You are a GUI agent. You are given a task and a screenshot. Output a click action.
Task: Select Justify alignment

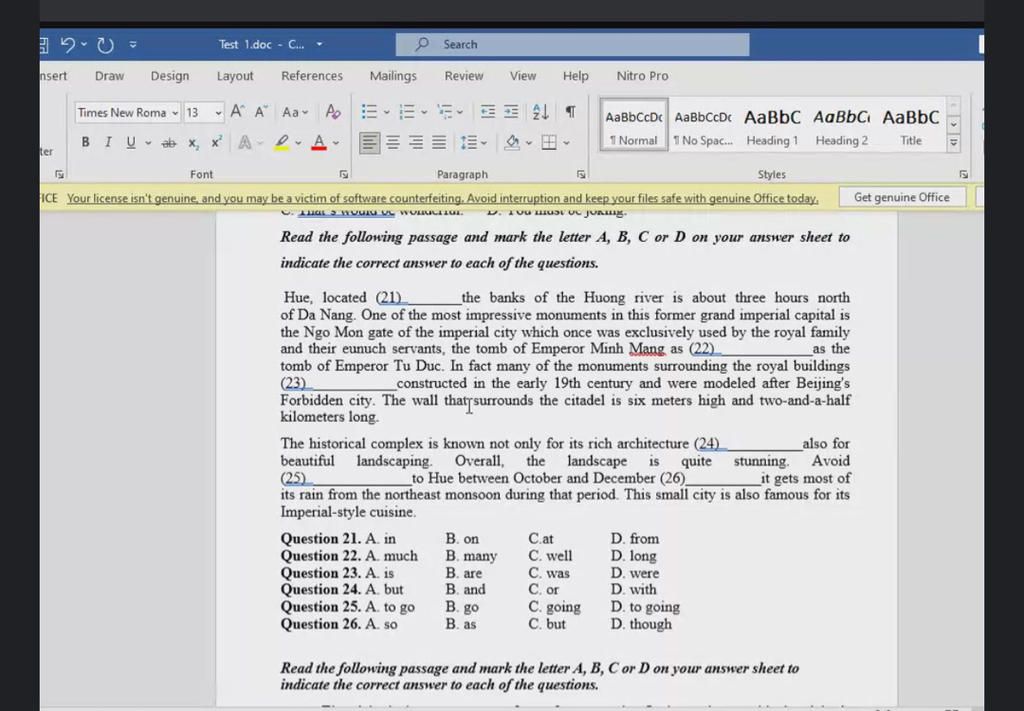pos(440,142)
